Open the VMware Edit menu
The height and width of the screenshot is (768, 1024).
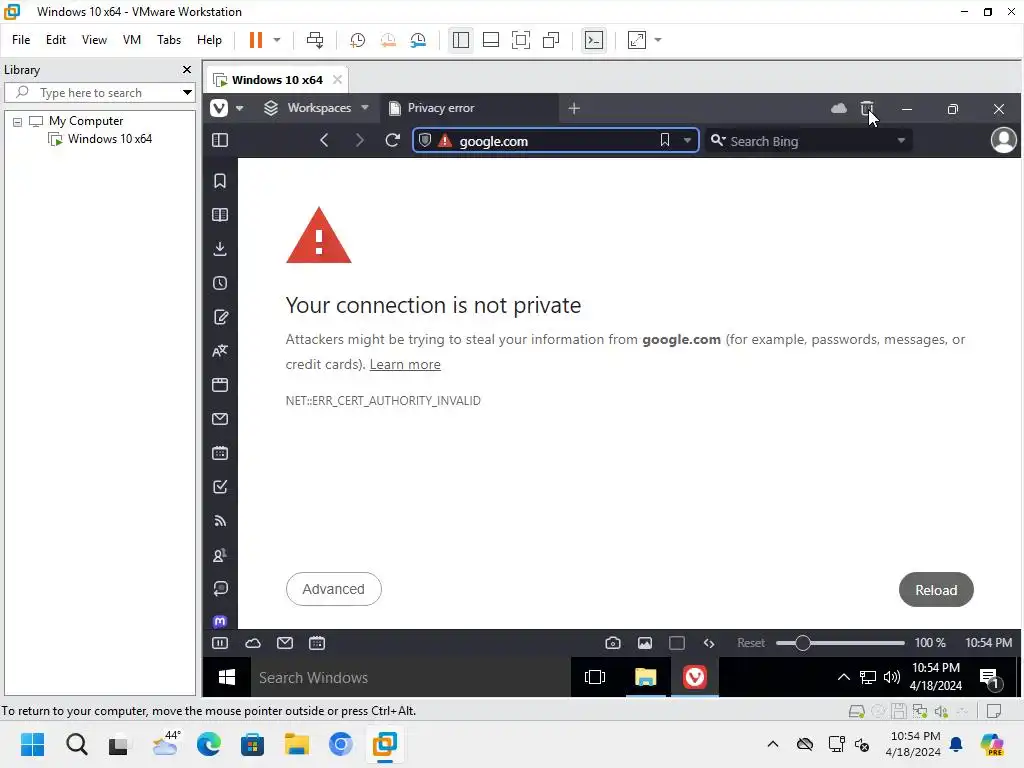click(56, 40)
